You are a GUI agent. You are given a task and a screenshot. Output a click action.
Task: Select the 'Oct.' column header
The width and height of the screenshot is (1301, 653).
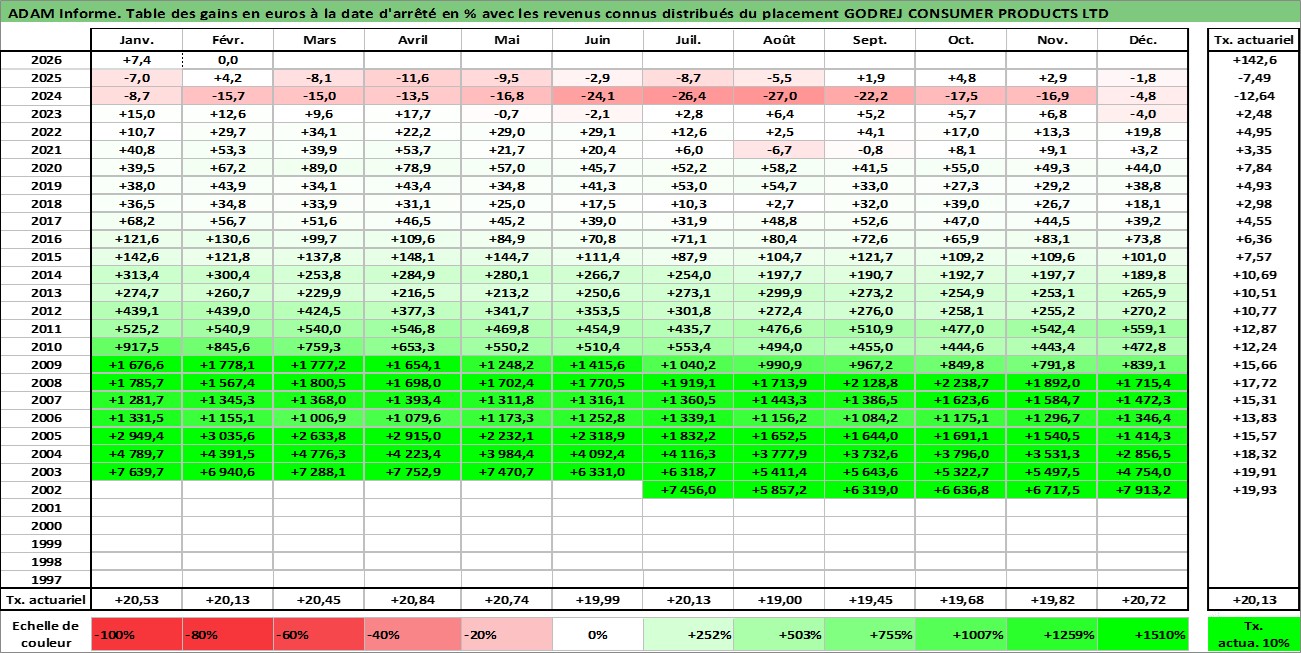961,40
